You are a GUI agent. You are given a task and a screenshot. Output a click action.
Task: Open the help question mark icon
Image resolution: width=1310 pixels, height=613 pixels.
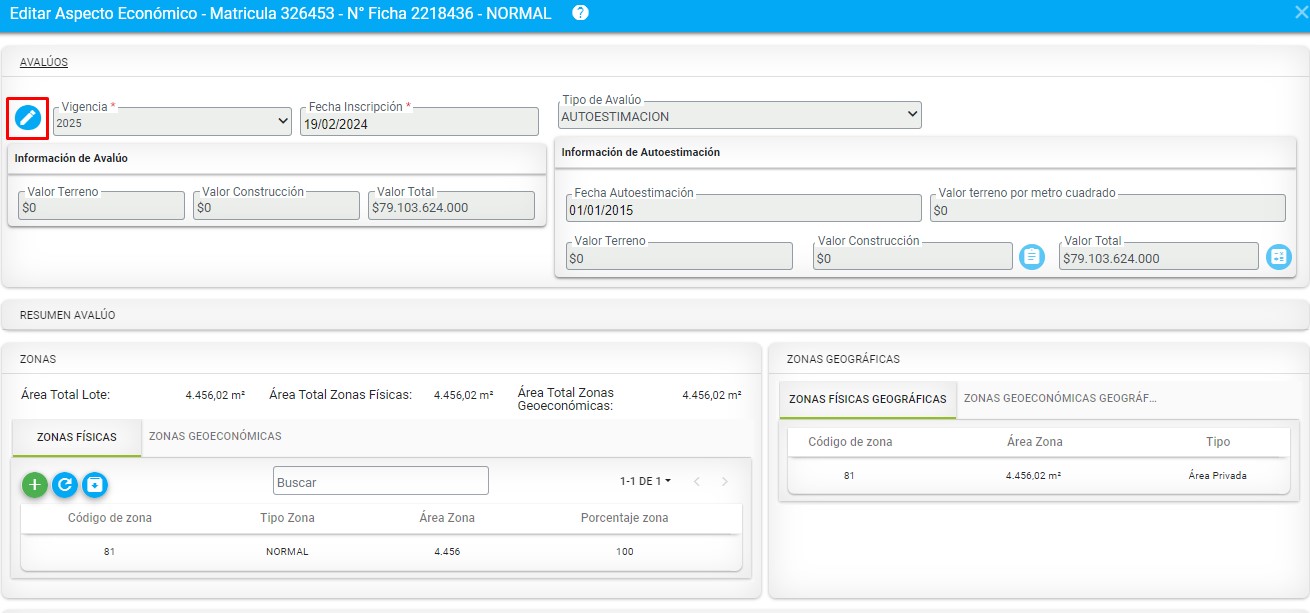coord(580,14)
